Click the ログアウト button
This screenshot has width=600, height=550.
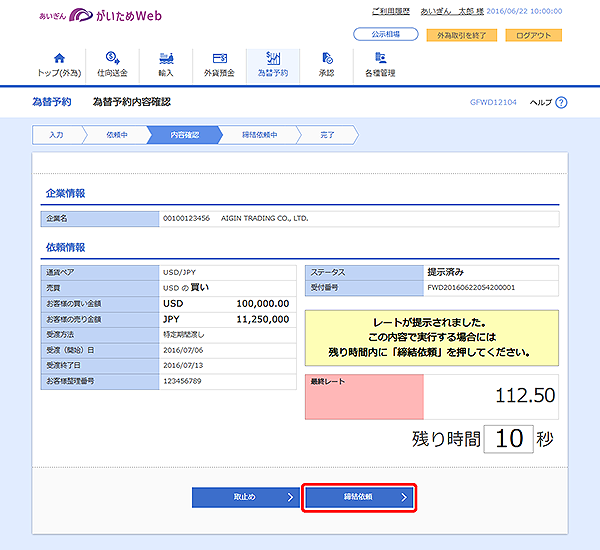532,35
